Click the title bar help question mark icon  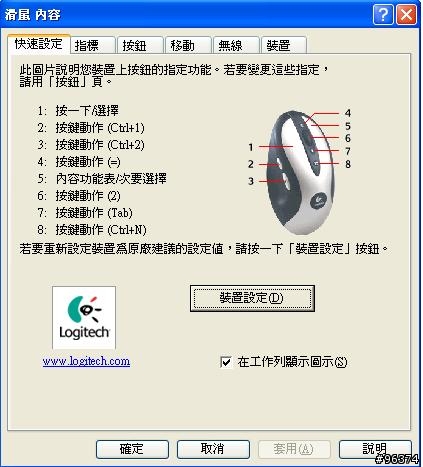[x=383, y=14]
